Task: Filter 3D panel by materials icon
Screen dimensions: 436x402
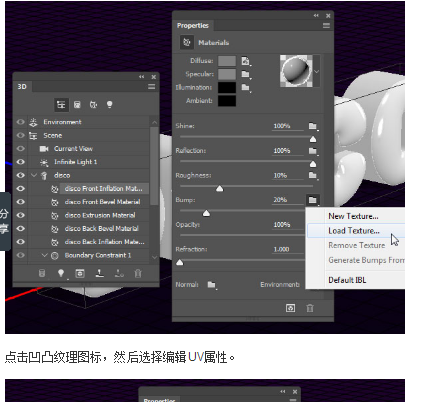Action: (x=93, y=105)
